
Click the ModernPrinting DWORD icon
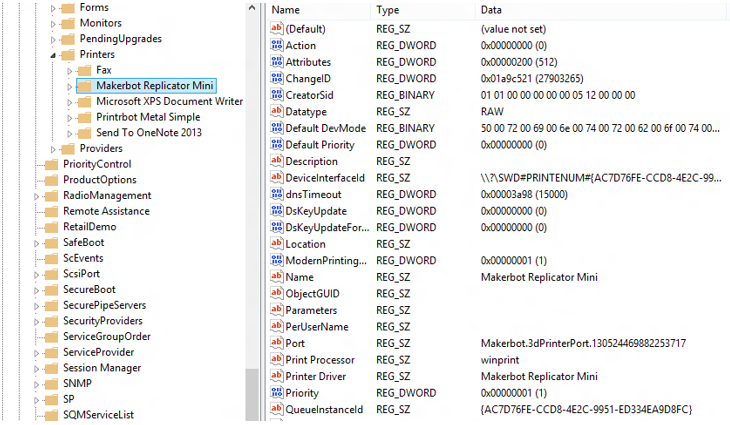click(277, 260)
